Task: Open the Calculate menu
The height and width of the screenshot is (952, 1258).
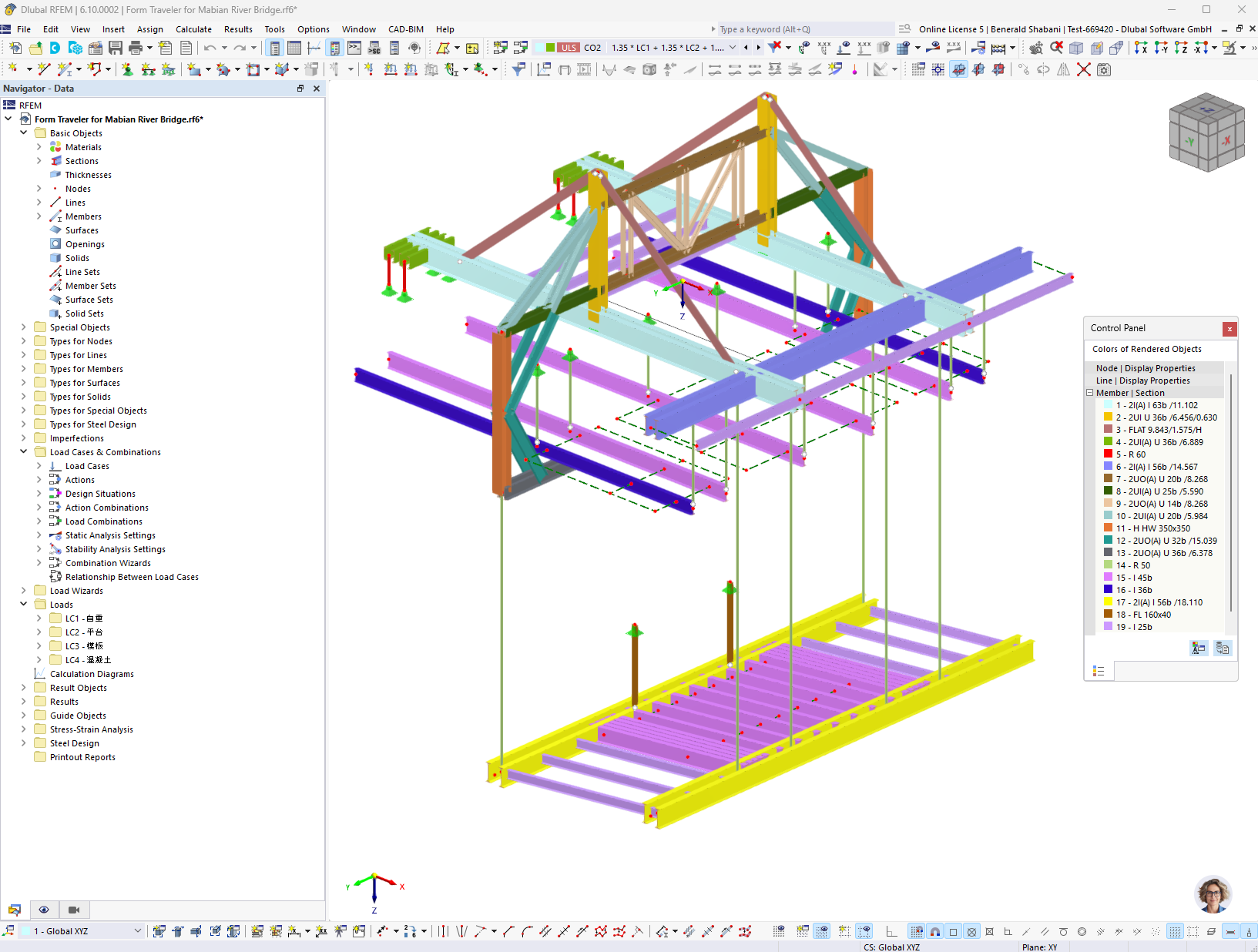Action: pyautogui.click(x=193, y=29)
